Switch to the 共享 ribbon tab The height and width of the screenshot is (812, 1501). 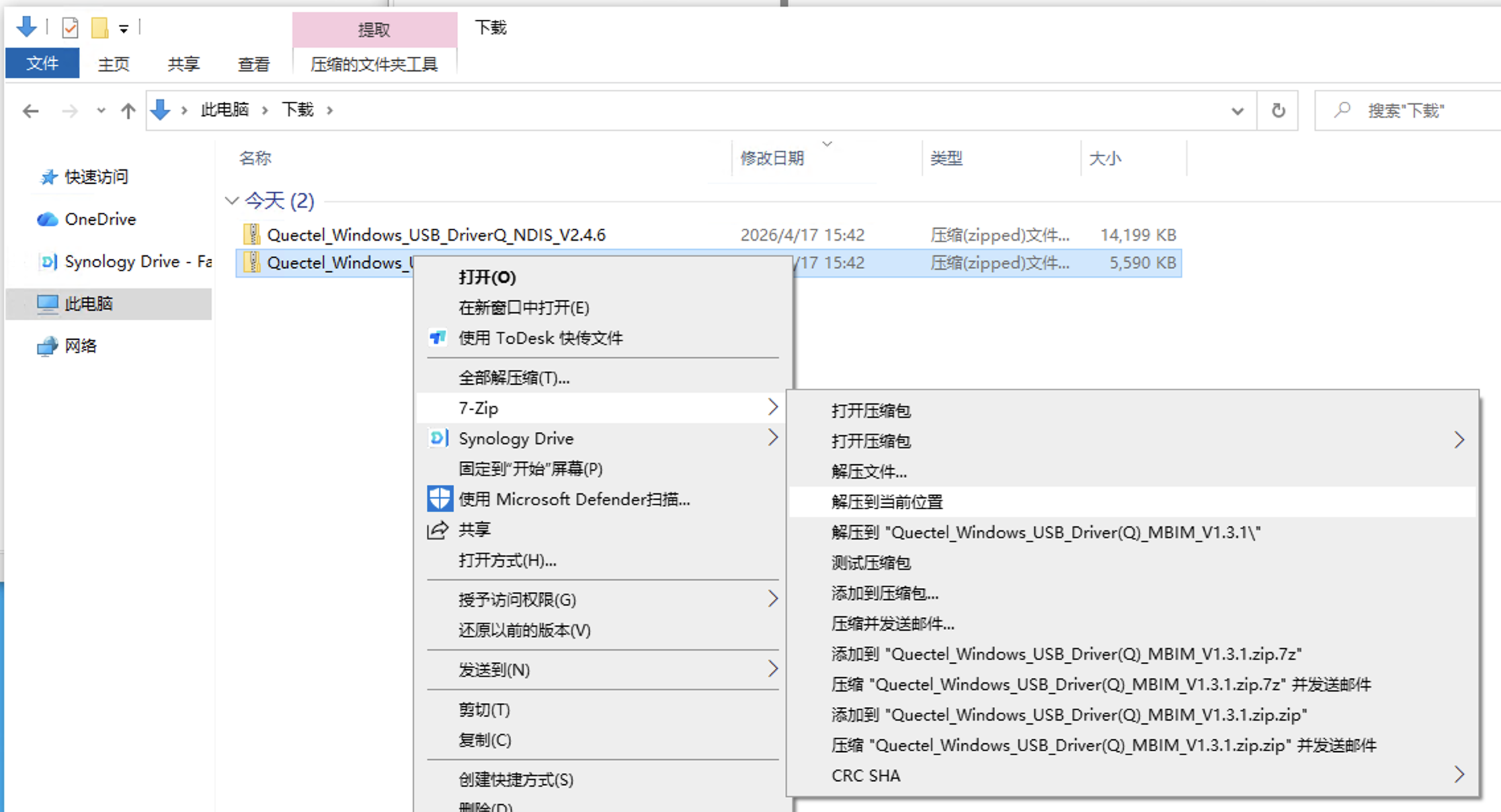point(184,64)
